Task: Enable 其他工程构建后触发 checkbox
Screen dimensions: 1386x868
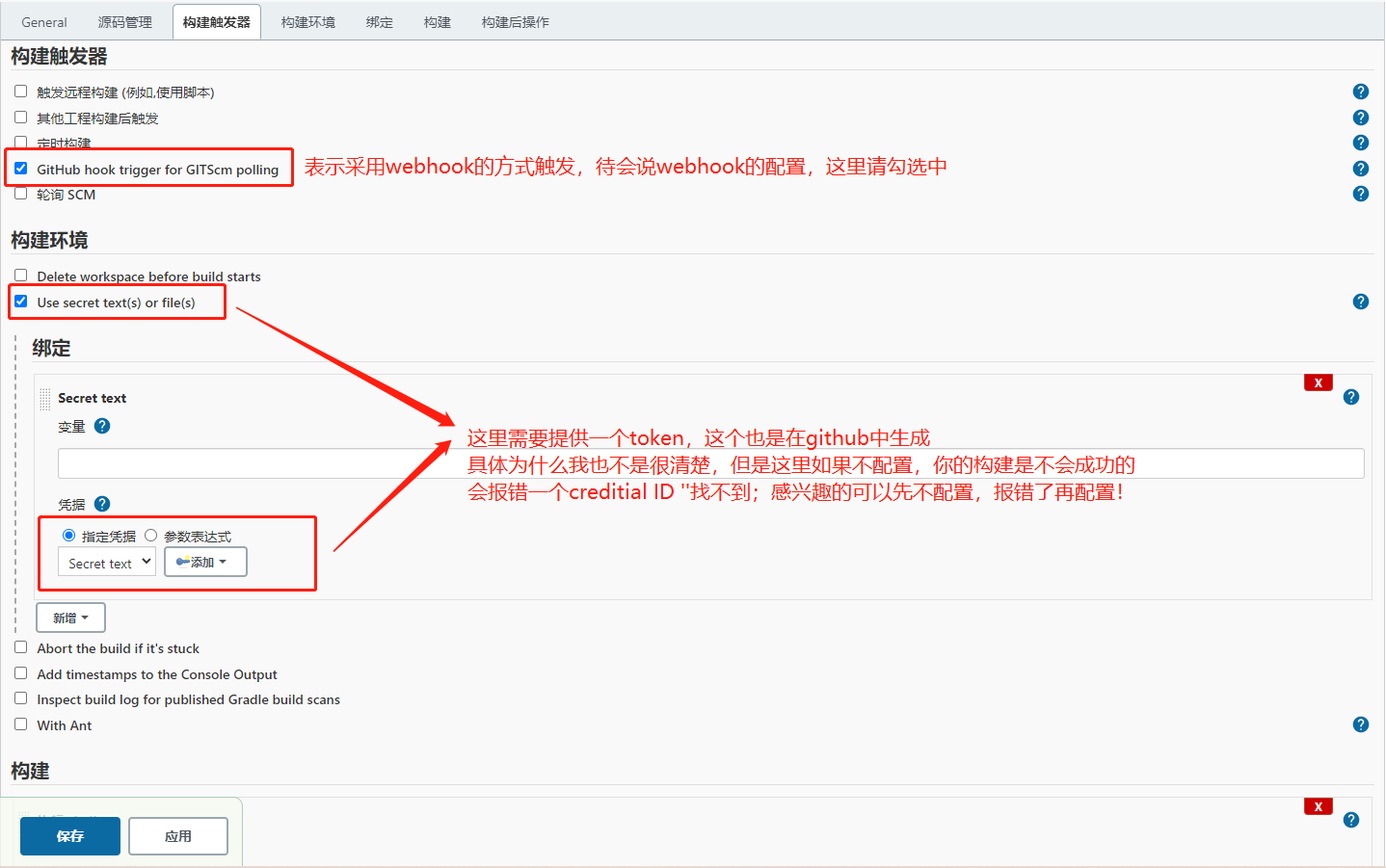Action: coord(21,118)
